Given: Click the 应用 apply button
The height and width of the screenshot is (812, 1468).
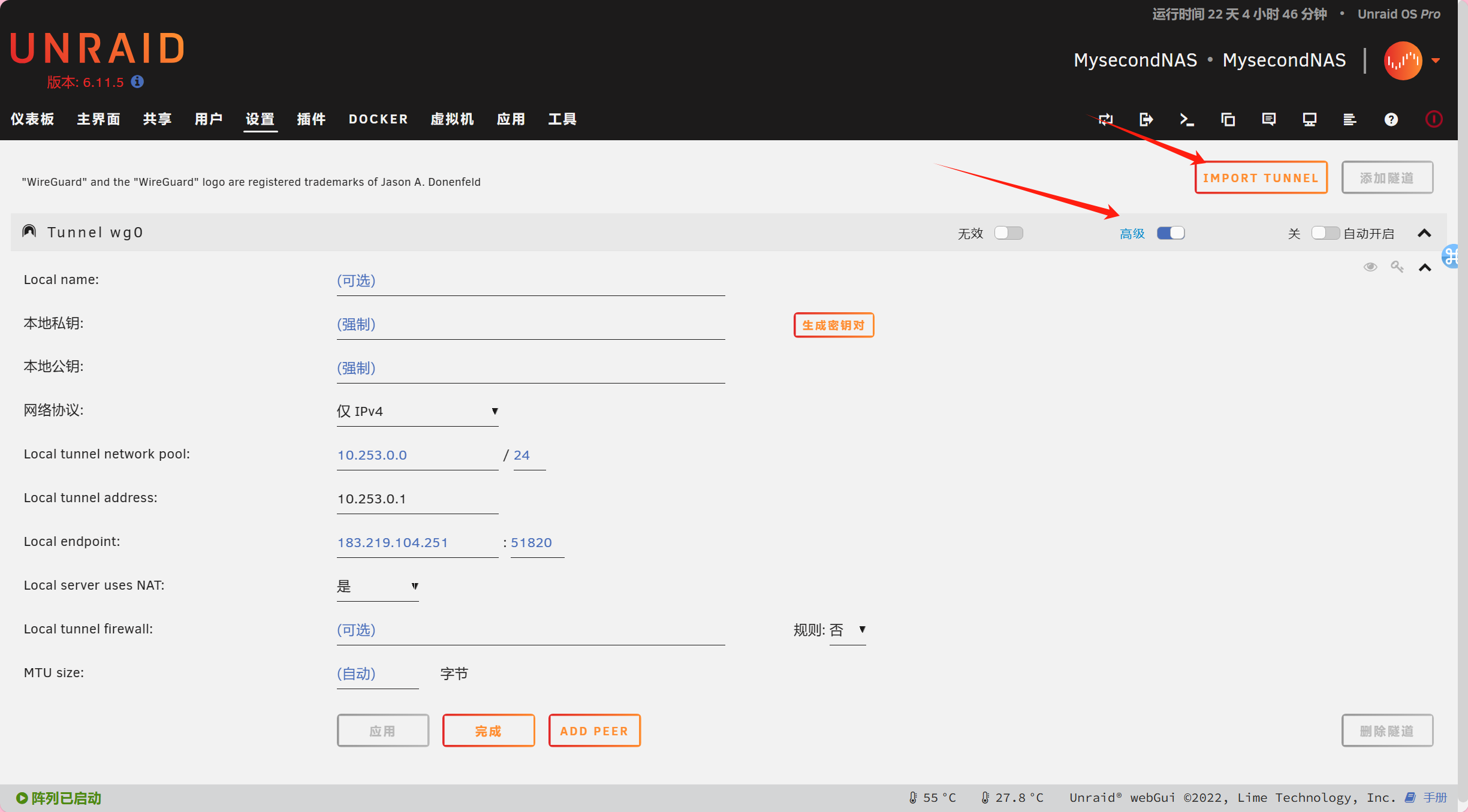Looking at the screenshot, I should pyautogui.click(x=383, y=731).
